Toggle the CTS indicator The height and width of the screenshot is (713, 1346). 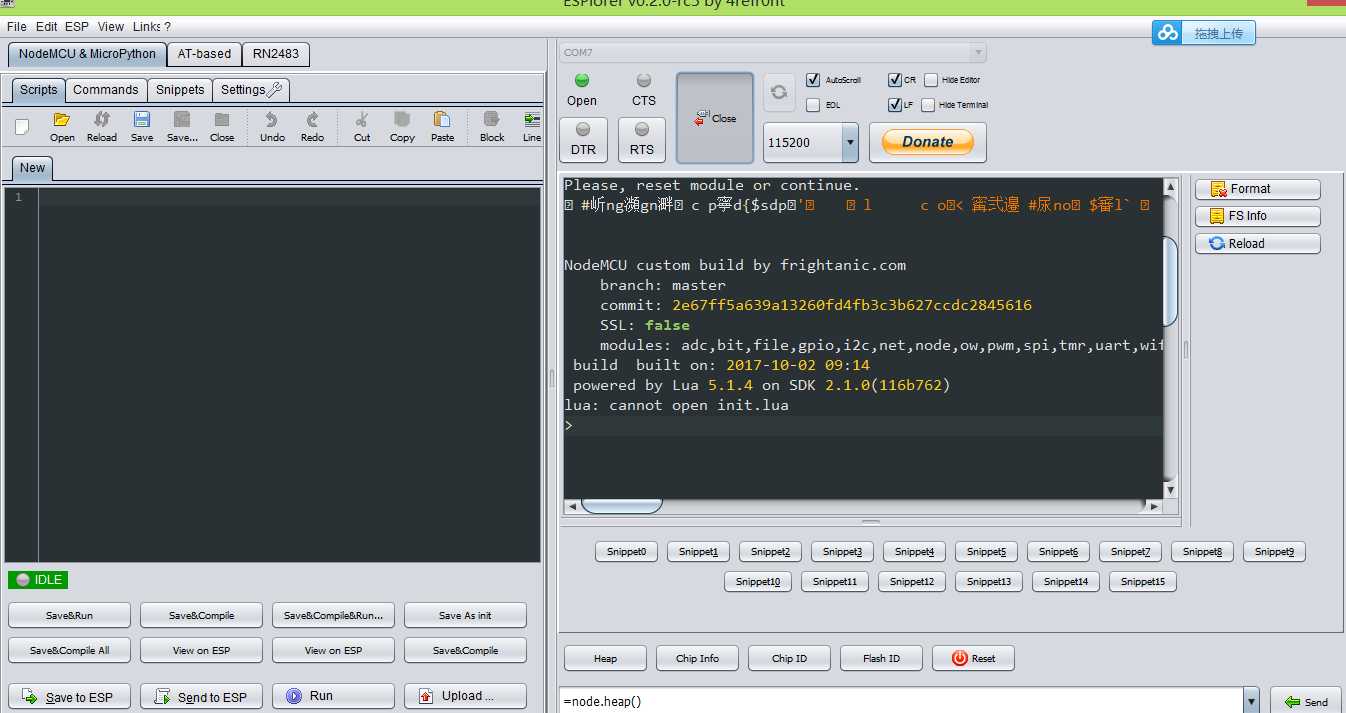644,89
